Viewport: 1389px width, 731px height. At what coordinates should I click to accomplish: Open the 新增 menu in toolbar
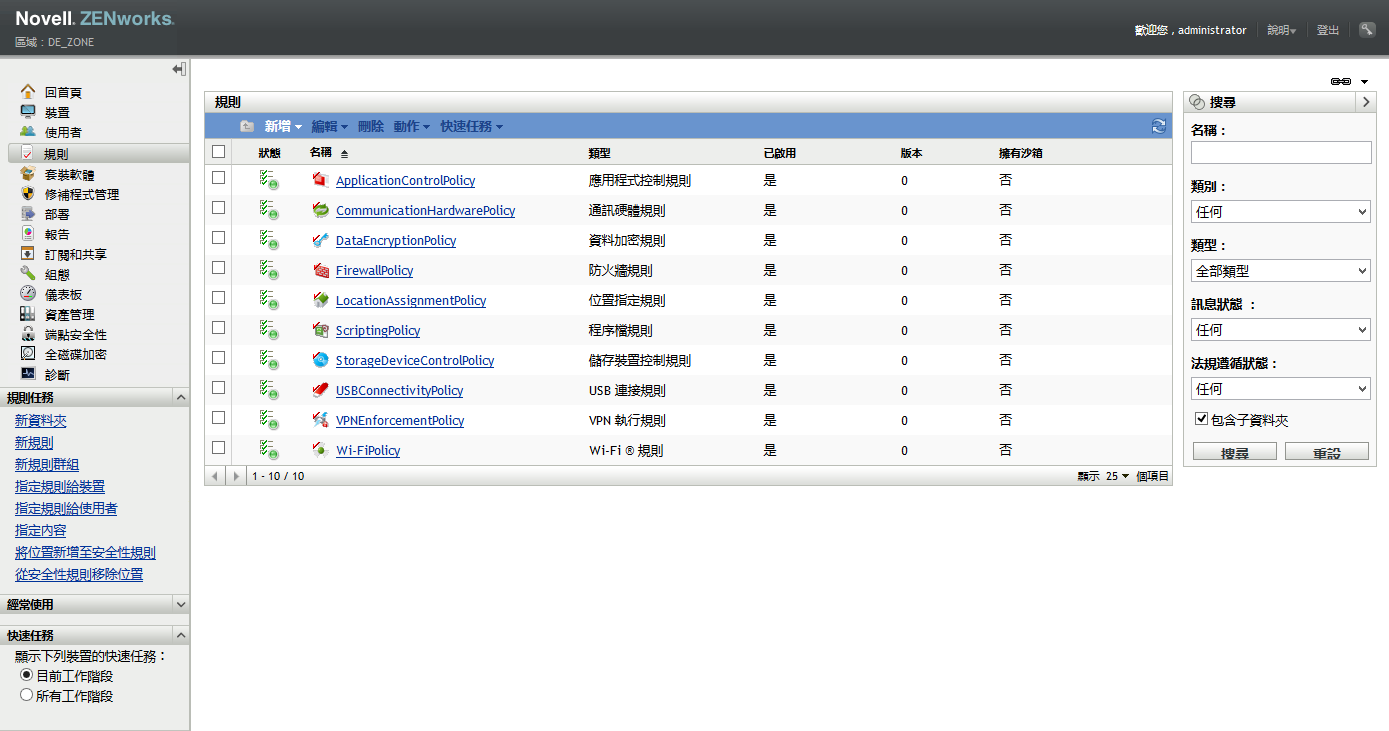coord(283,126)
